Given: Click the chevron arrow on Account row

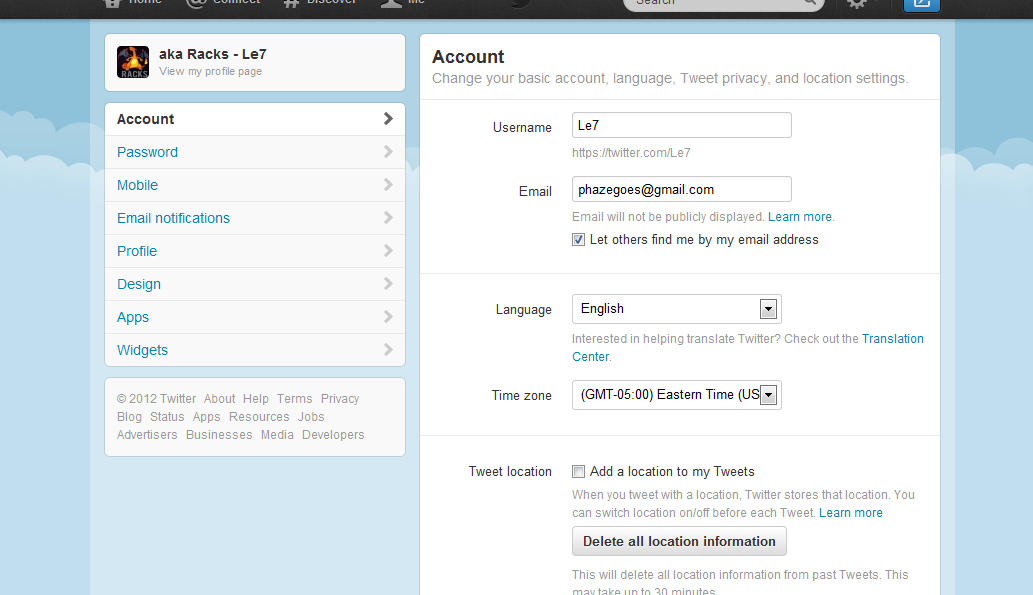Looking at the screenshot, I should (388, 119).
